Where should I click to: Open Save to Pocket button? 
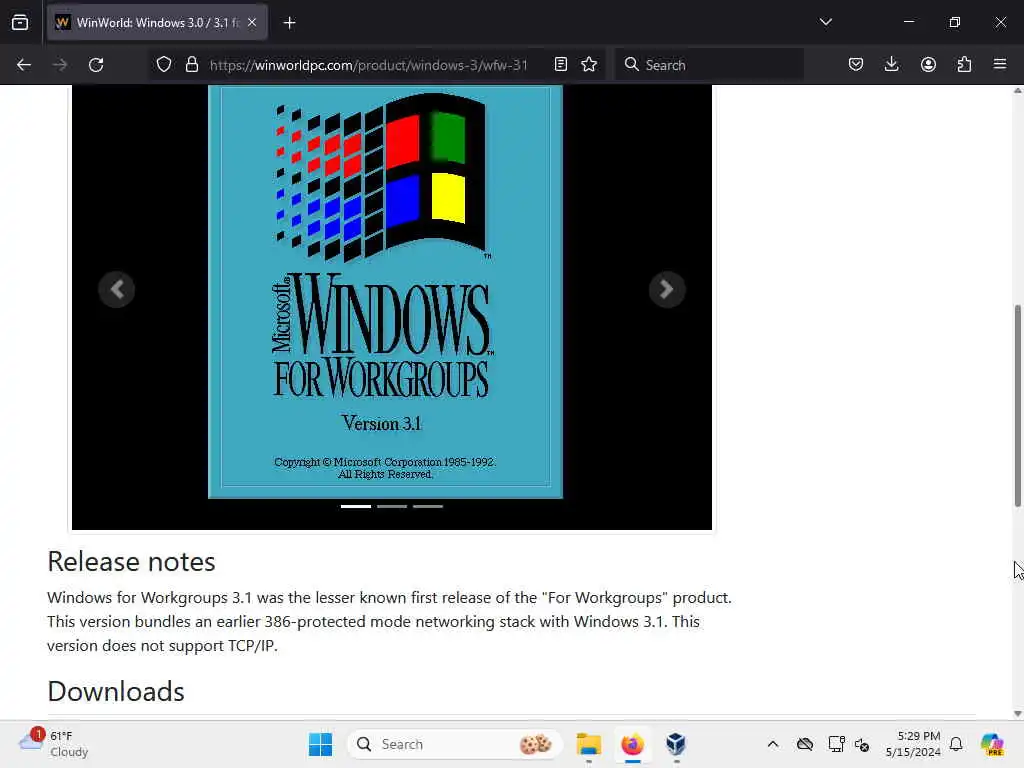pyautogui.click(x=856, y=65)
